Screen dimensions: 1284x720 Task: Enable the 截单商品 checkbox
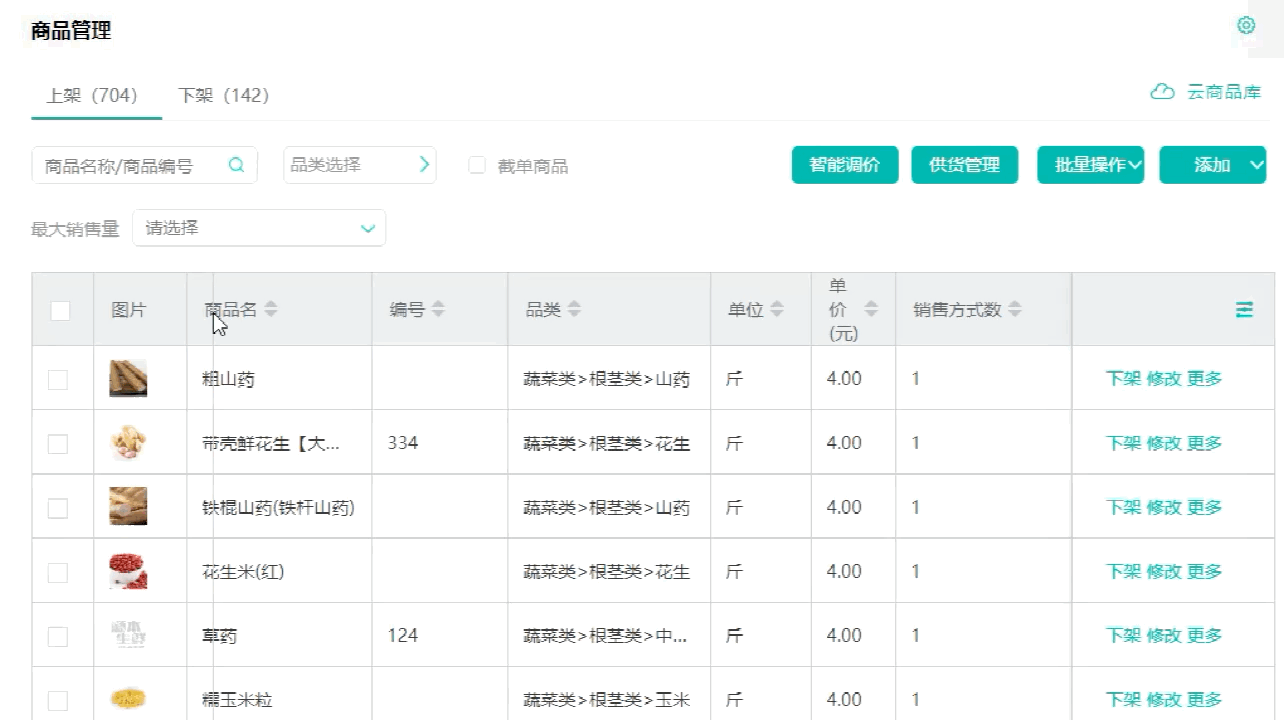(477, 165)
